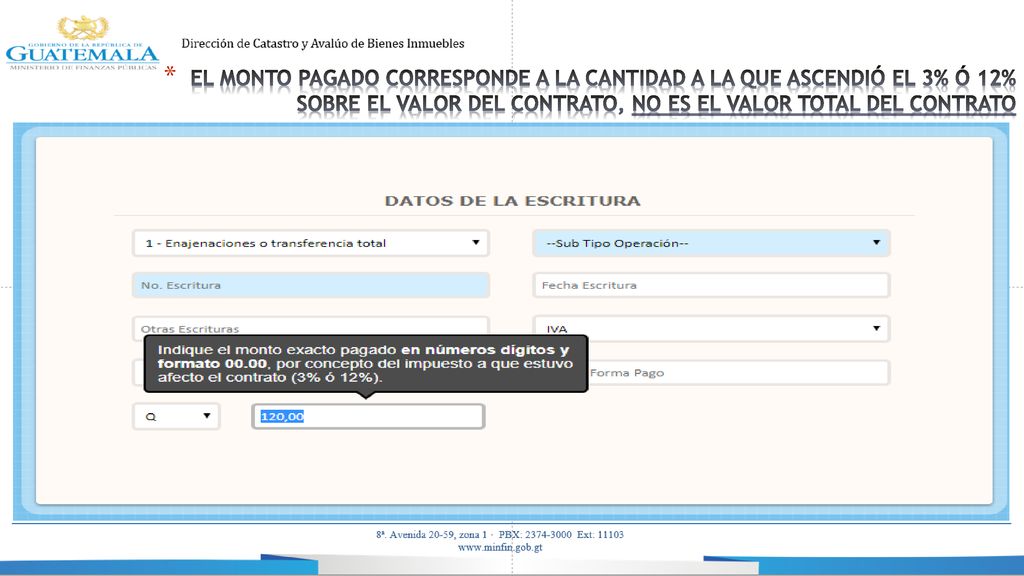Select the Dirección de Catastro y Avalúo header text
This screenshot has width=1024, height=576.
pyautogui.click(x=323, y=44)
